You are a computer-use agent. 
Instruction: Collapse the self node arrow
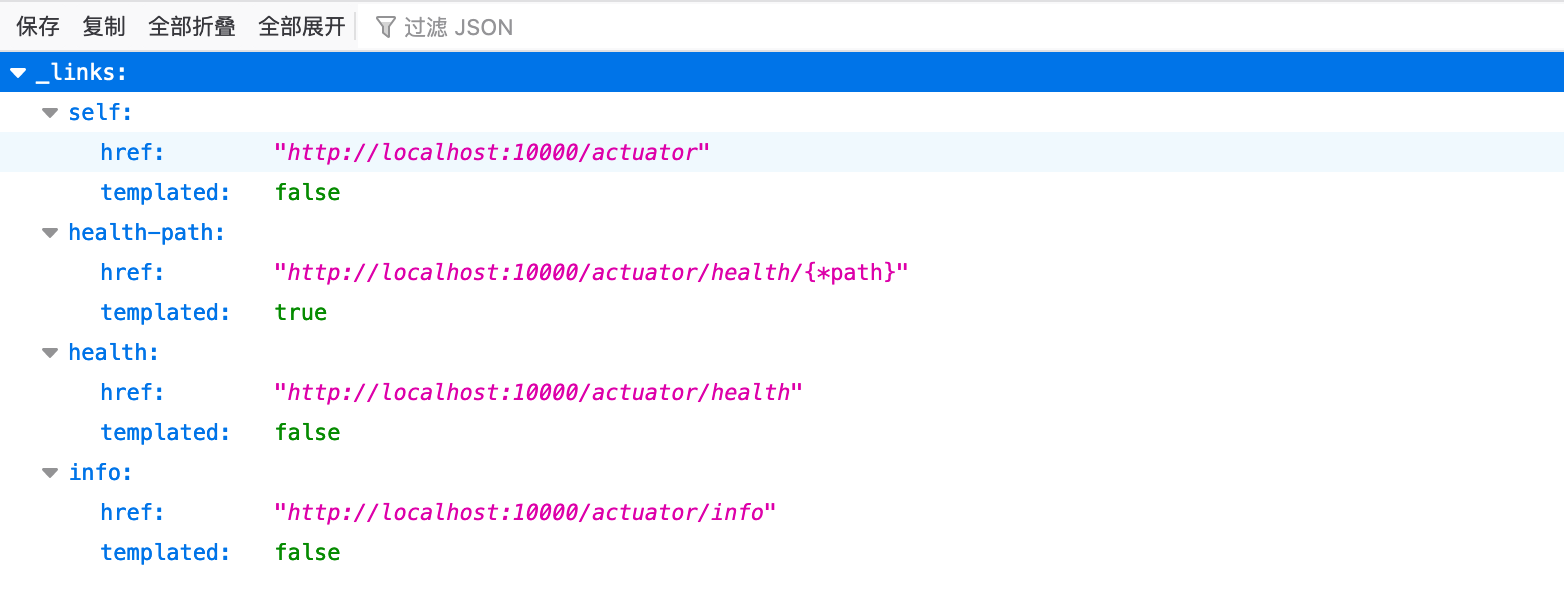point(50,113)
